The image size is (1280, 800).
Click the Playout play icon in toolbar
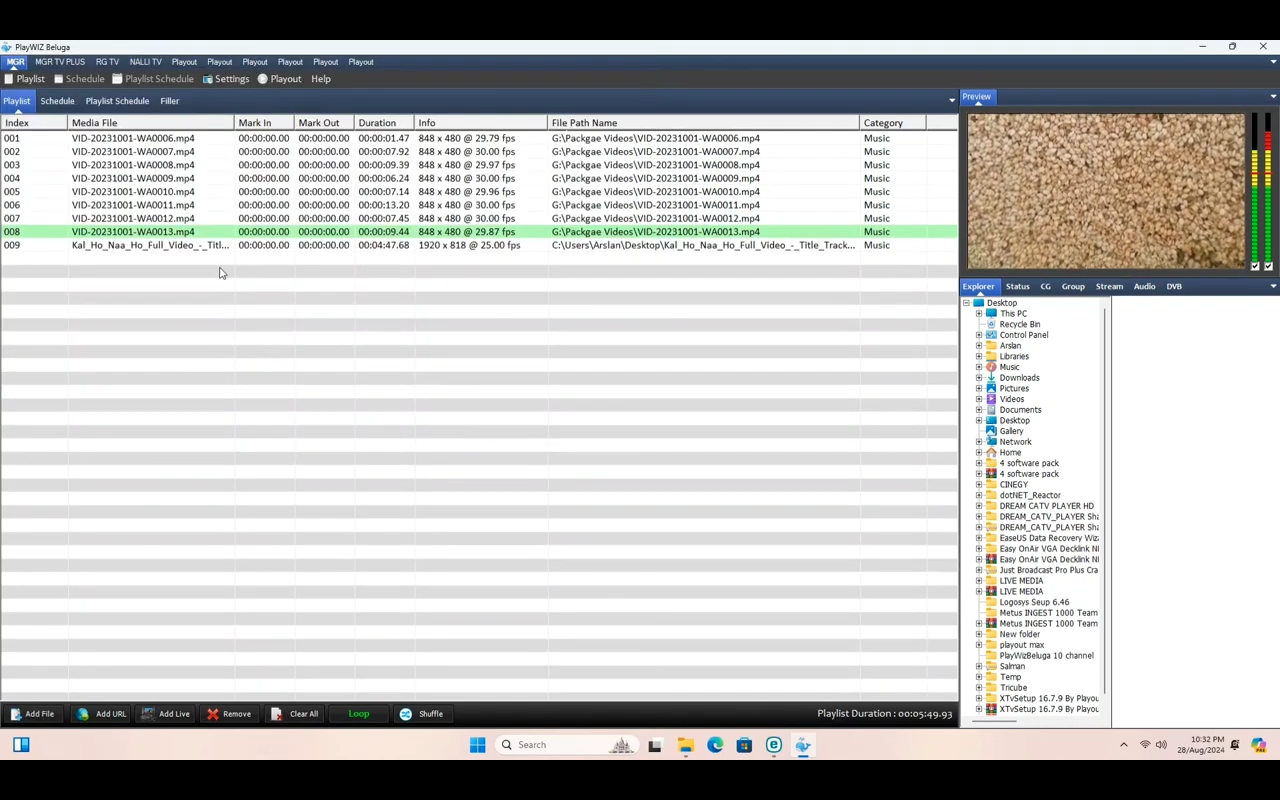(x=263, y=79)
